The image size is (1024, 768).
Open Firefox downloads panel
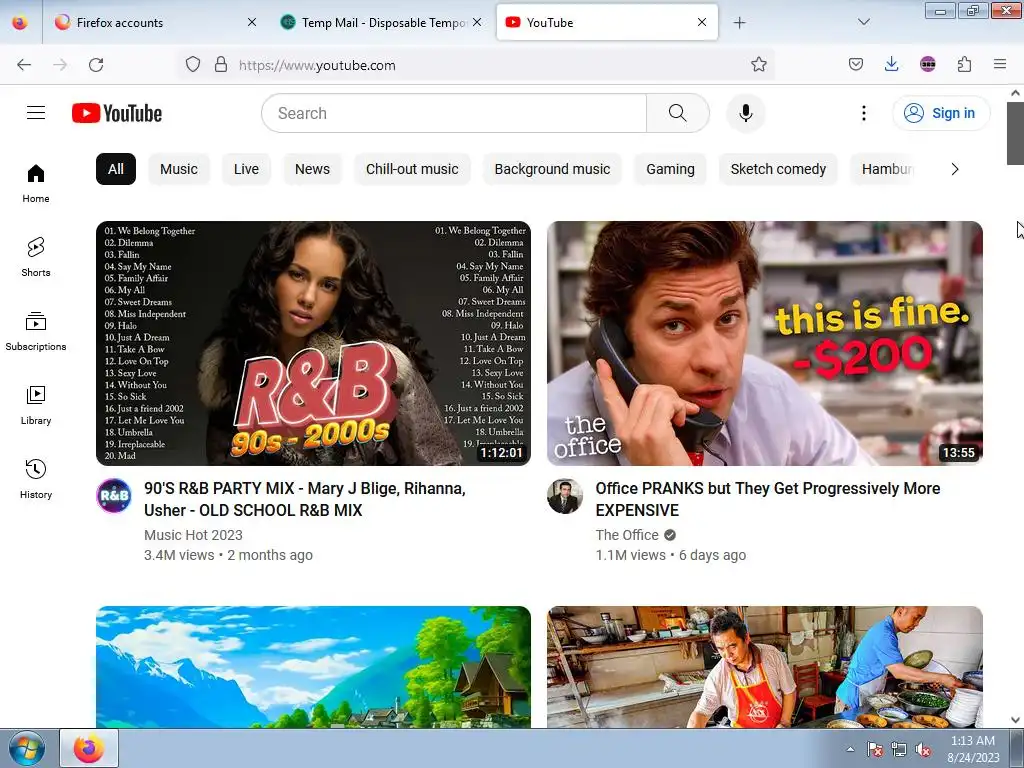point(891,64)
